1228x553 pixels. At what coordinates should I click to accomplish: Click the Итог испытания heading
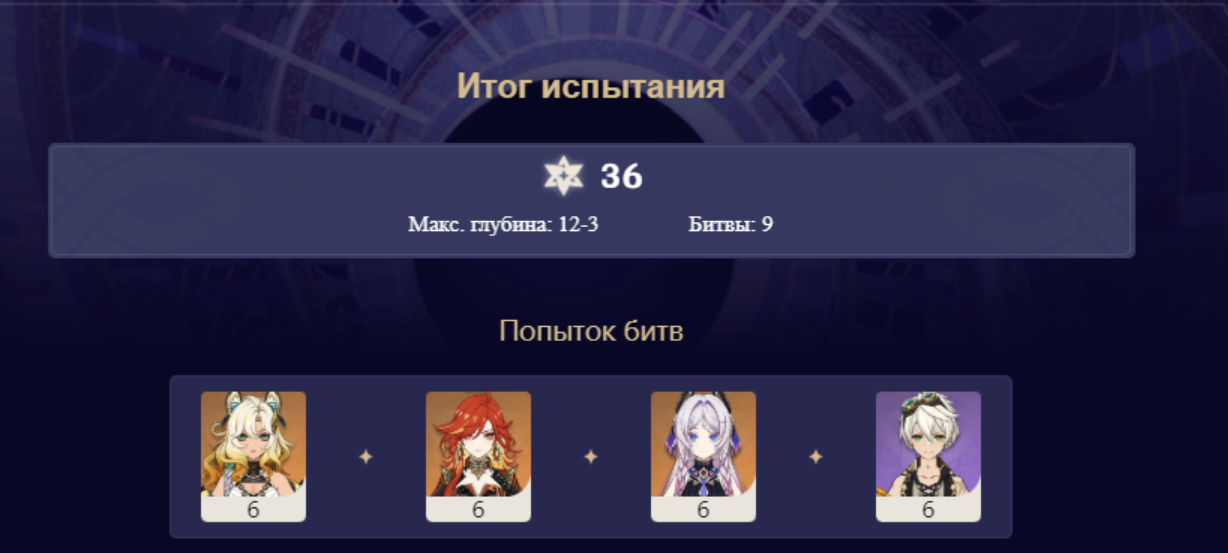pyautogui.click(x=591, y=86)
